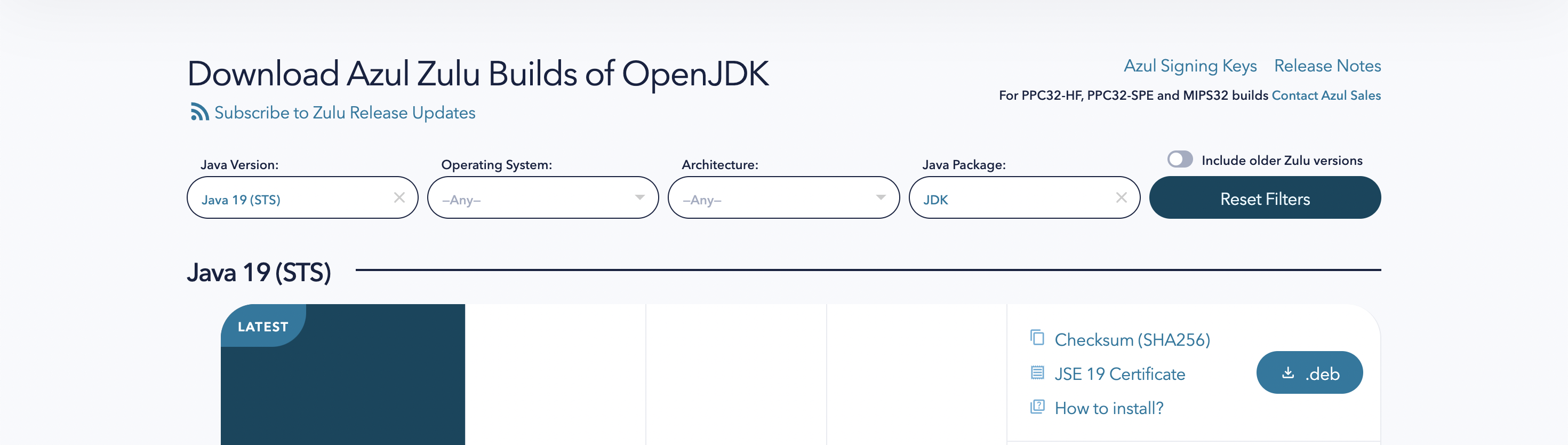Click Checksum (SHA256) link
Viewport: 1568px width, 445px height.
point(1132,340)
